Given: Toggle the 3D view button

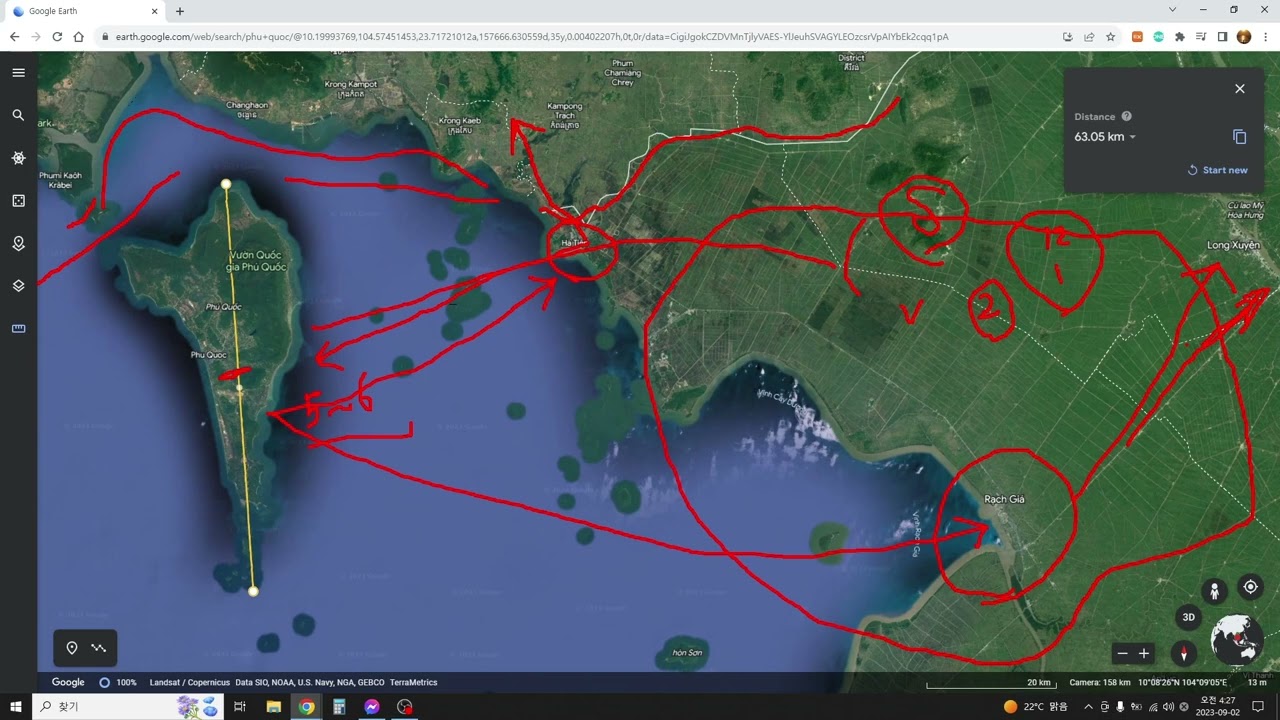Looking at the screenshot, I should point(1188,617).
